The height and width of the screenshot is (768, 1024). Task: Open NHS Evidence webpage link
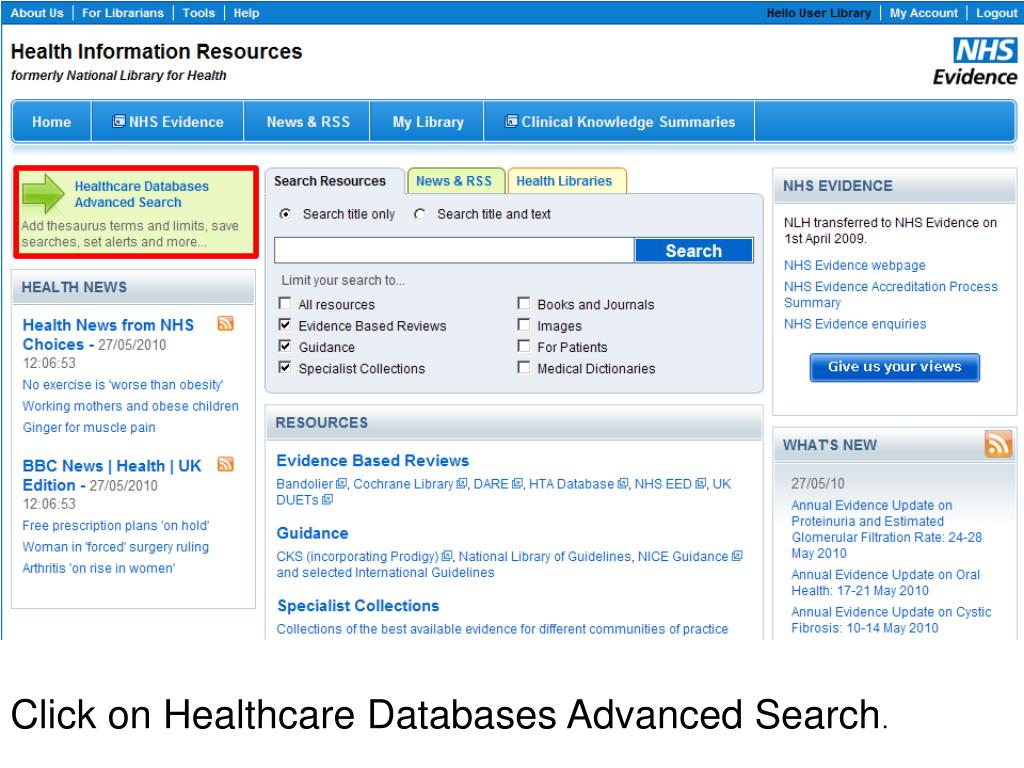[854, 265]
